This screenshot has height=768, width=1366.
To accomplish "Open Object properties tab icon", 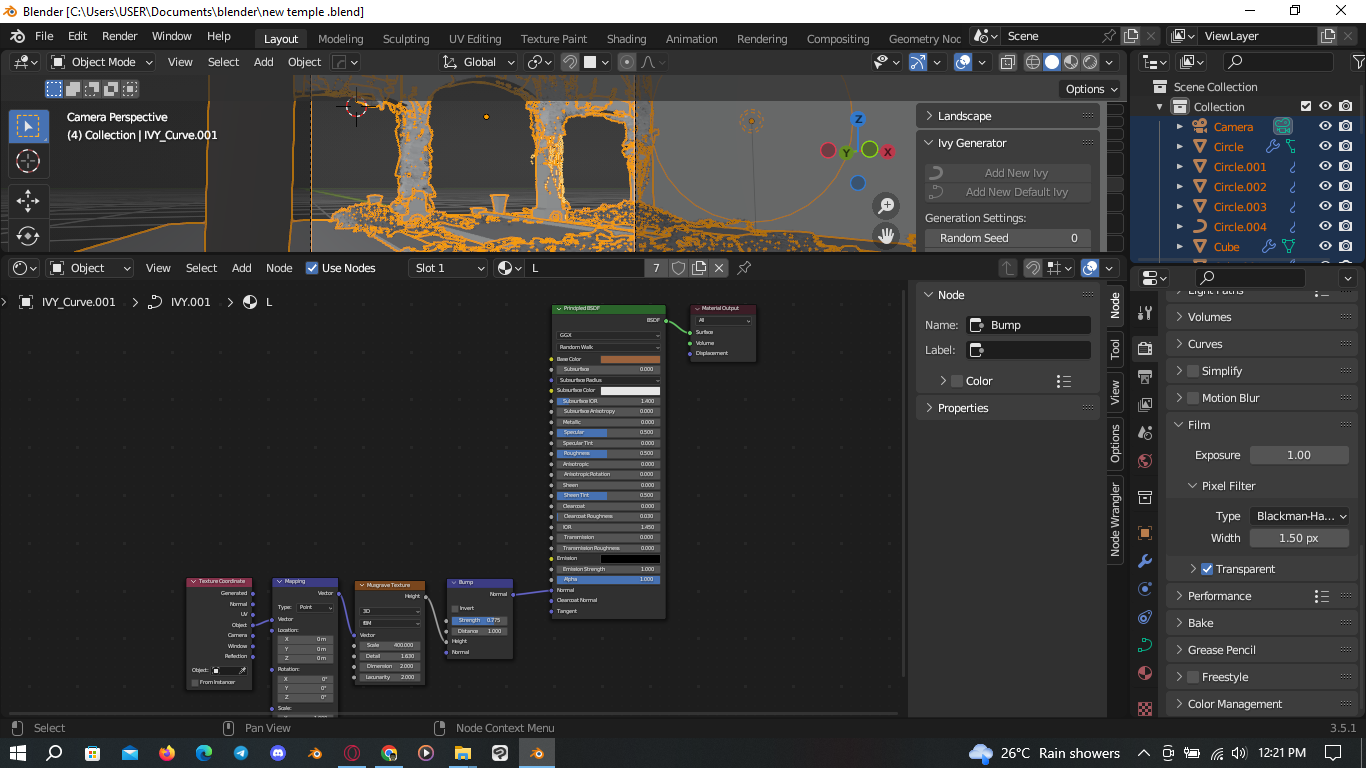I will point(1145,533).
